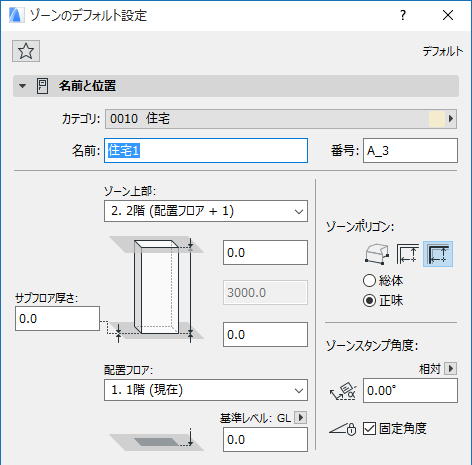Viewport: 472px width, 465px height.
Task: Open the 相対 angle mode arrow
Action: (x=451, y=369)
